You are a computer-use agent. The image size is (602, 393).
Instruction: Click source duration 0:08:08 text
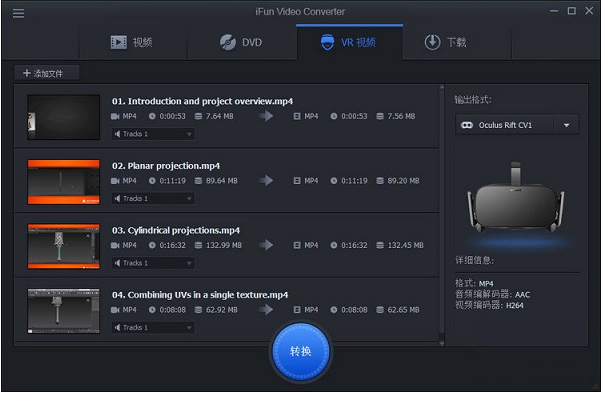pyautogui.click(x=172, y=310)
